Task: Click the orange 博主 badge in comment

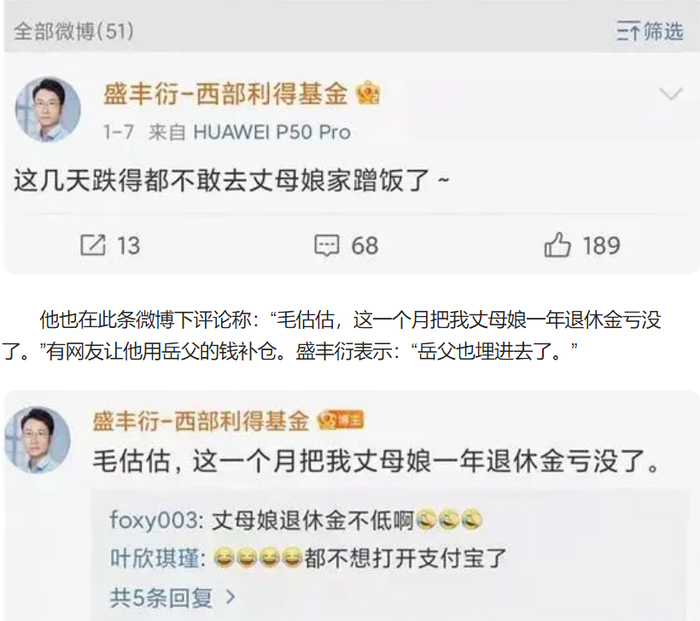Action: (x=341, y=421)
